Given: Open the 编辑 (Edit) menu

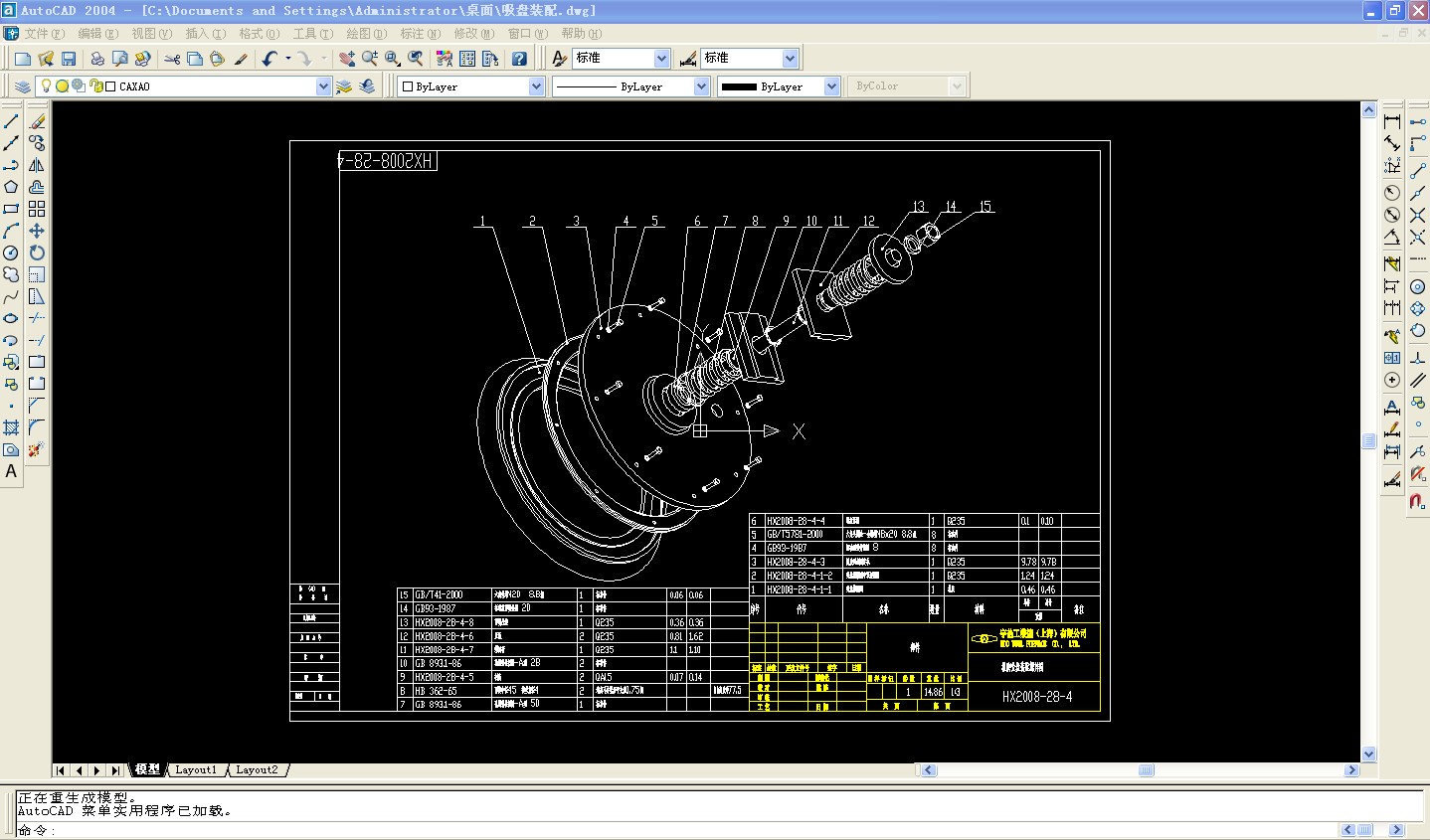Looking at the screenshot, I should [96, 34].
